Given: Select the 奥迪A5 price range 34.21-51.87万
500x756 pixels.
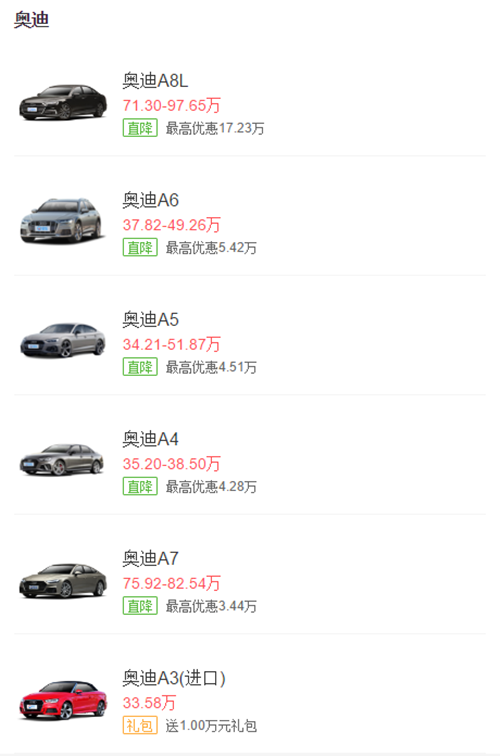Looking at the screenshot, I should [171, 344].
